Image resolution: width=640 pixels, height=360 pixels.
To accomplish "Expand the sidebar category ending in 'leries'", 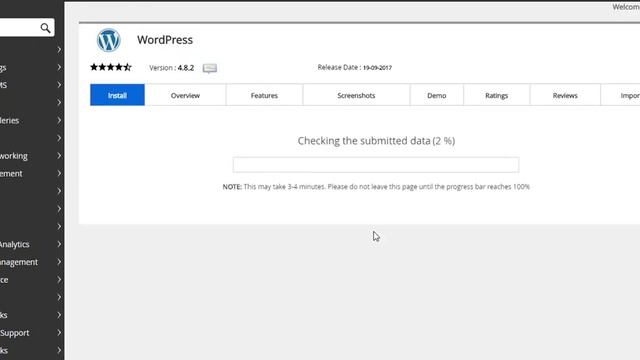I will pos(32,120).
